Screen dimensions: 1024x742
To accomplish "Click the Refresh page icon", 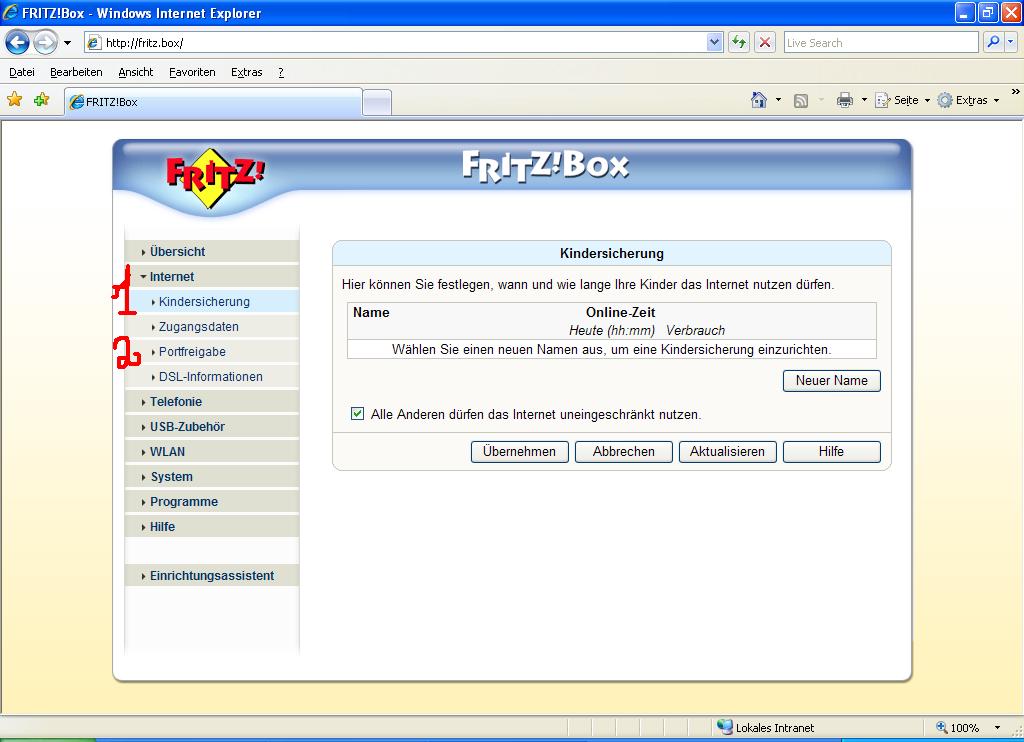I will click(739, 43).
